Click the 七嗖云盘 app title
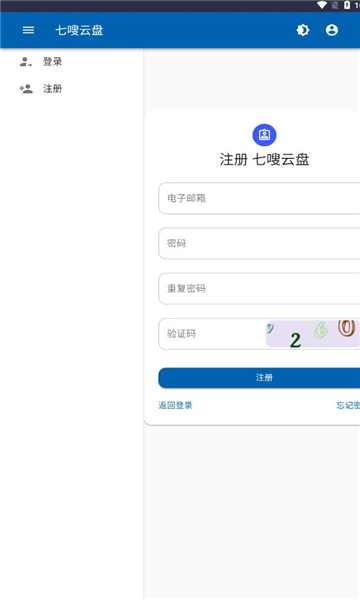 click(79, 30)
